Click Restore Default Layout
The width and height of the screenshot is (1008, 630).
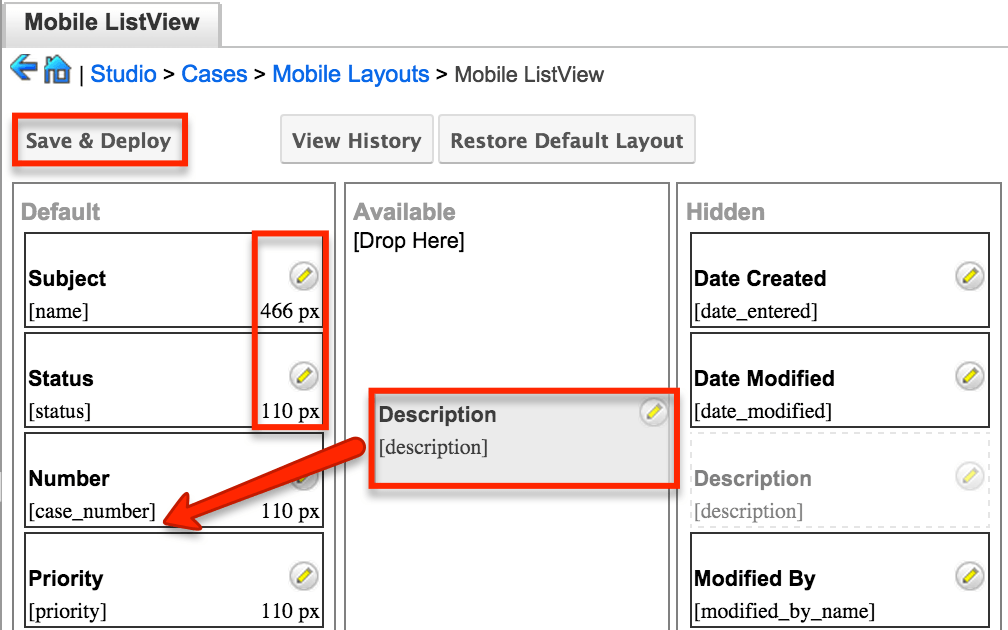(x=566, y=140)
